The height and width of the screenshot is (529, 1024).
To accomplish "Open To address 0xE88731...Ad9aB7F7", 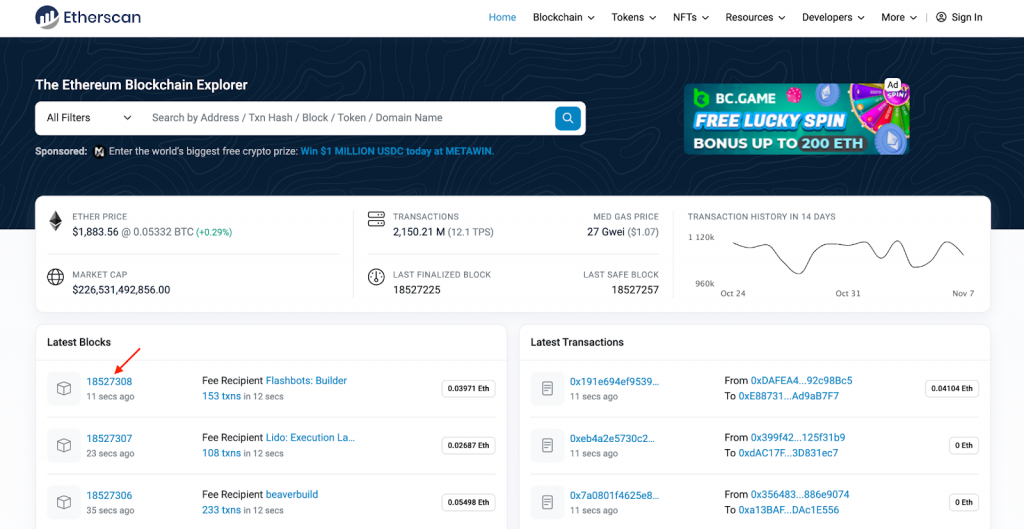I will point(788,396).
